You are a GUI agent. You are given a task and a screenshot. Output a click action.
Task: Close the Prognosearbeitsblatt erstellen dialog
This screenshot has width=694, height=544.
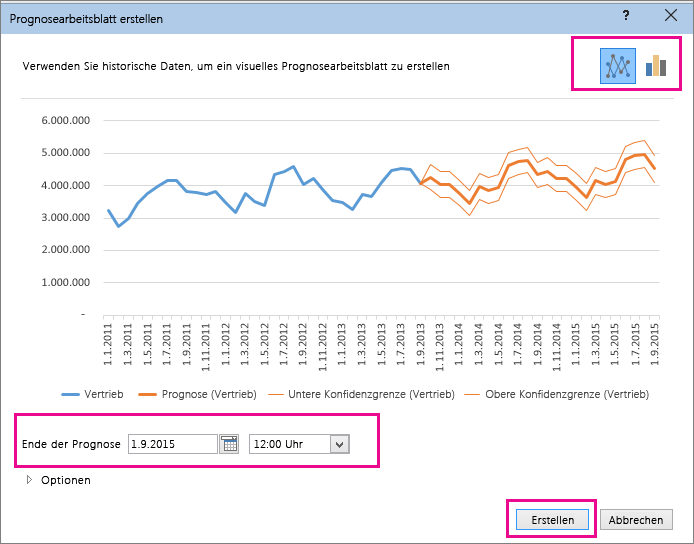tap(671, 15)
